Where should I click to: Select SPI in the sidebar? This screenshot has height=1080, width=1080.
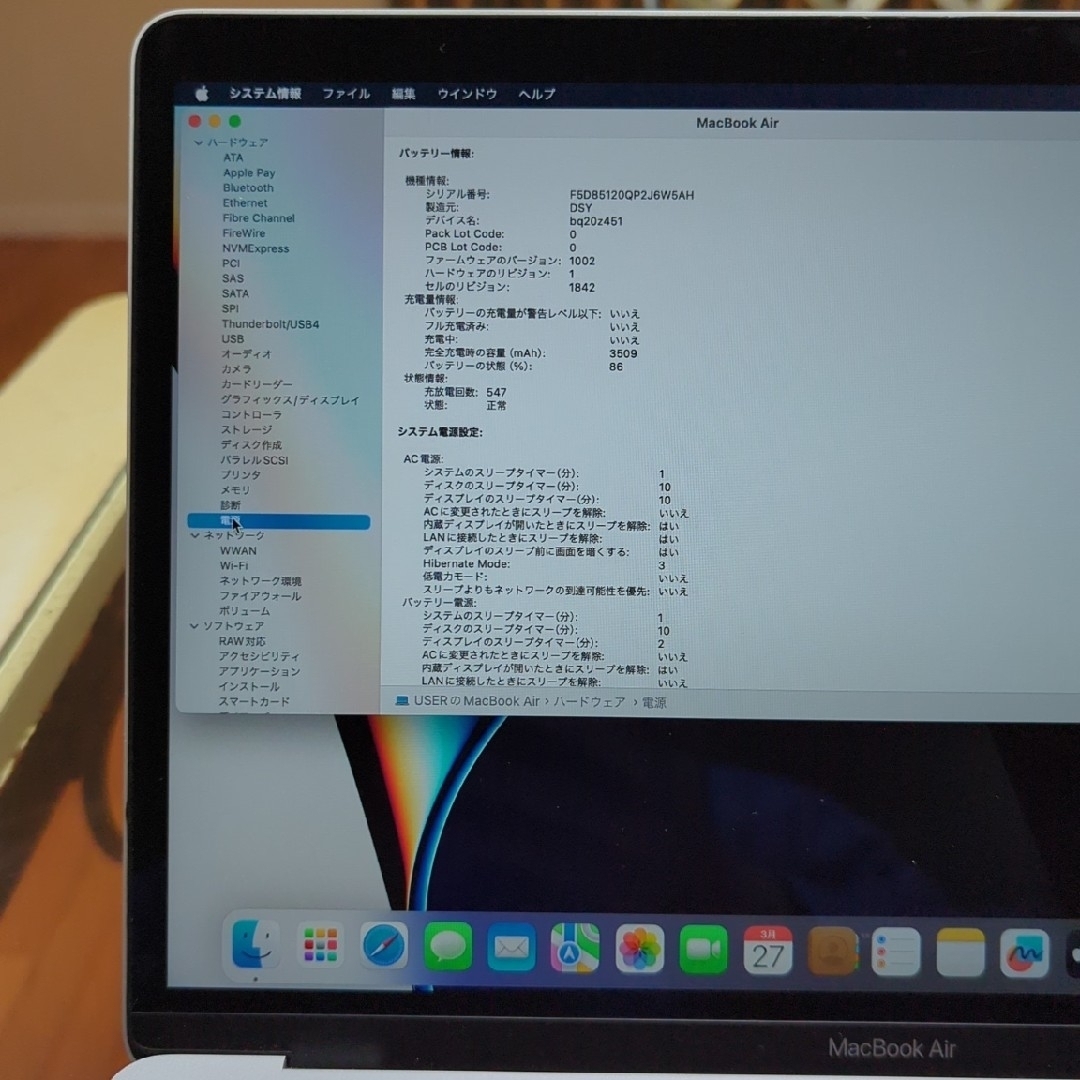(x=230, y=309)
